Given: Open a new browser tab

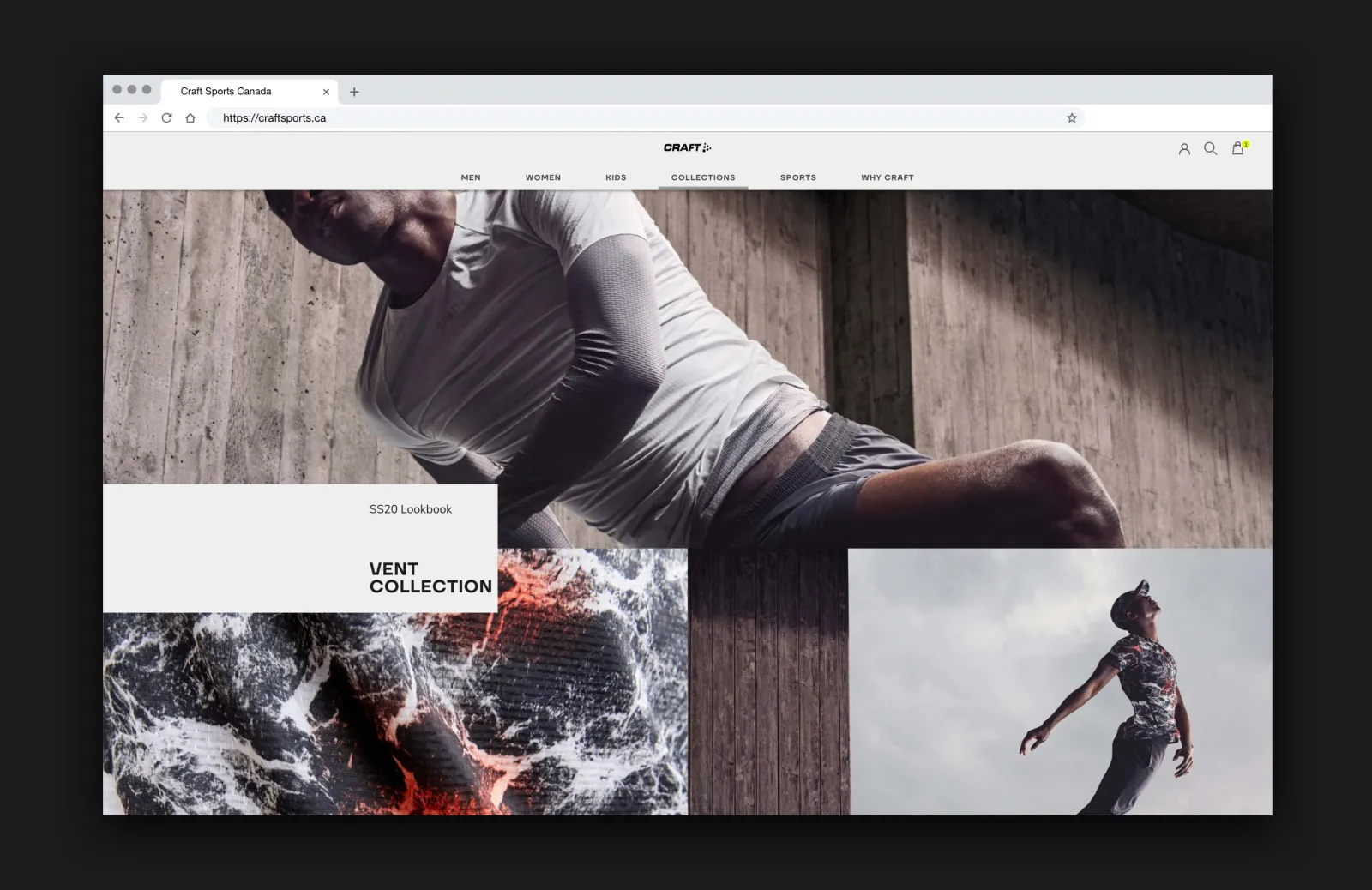Looking at the screenshot, I should pos(354,91).
